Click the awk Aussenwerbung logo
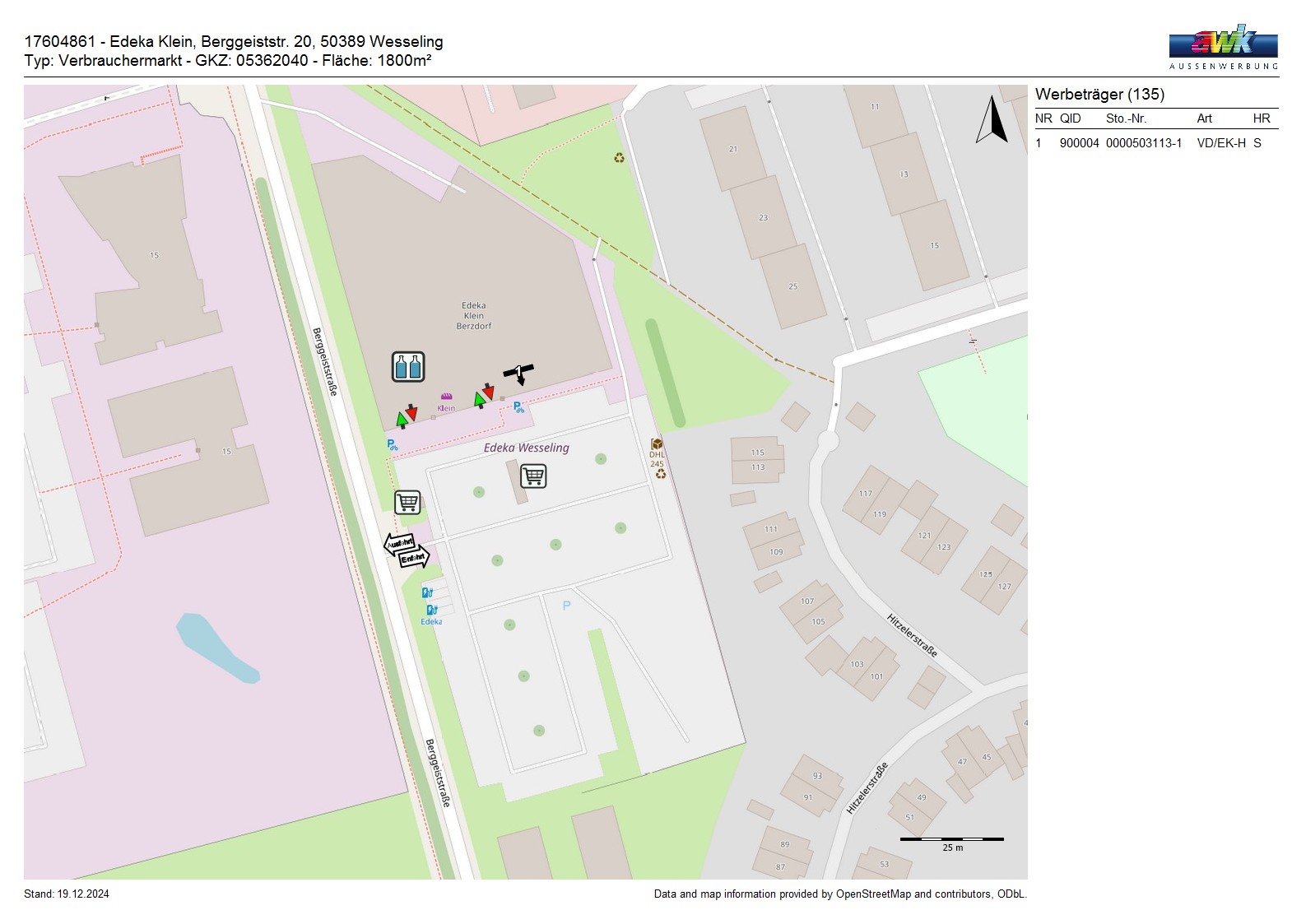Viewport: 1306px width, 924px height. point(1223,46)
